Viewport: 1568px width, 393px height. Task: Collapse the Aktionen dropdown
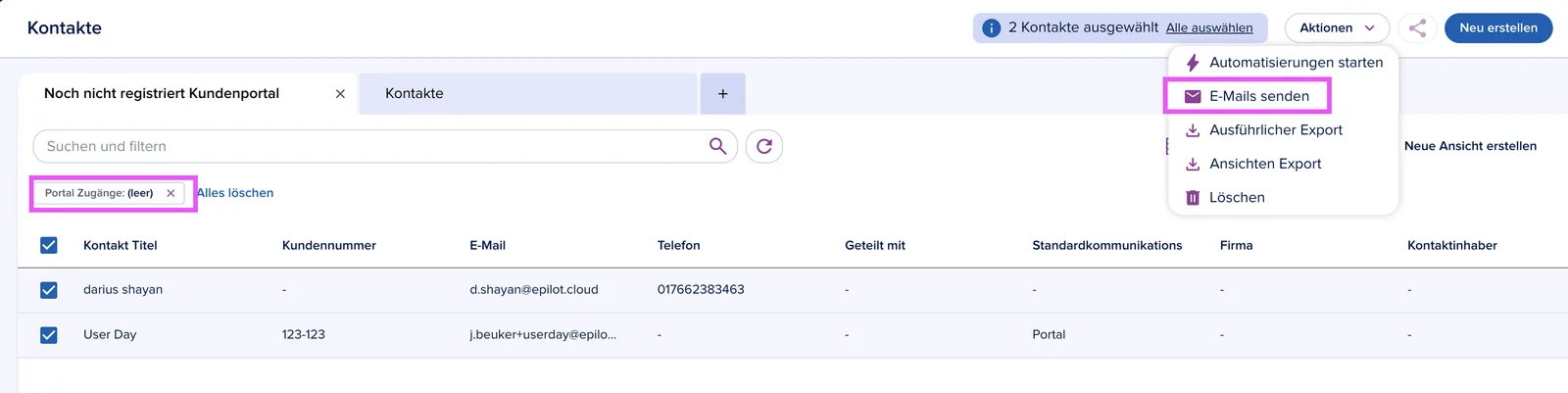pos(1337,27)
